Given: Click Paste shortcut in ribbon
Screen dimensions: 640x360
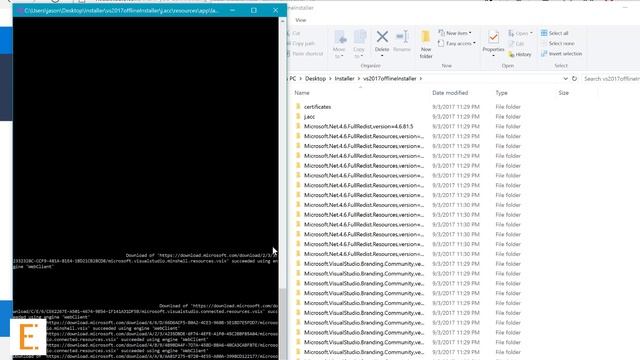Looking at the screenshot, I should tap(305, 54).
